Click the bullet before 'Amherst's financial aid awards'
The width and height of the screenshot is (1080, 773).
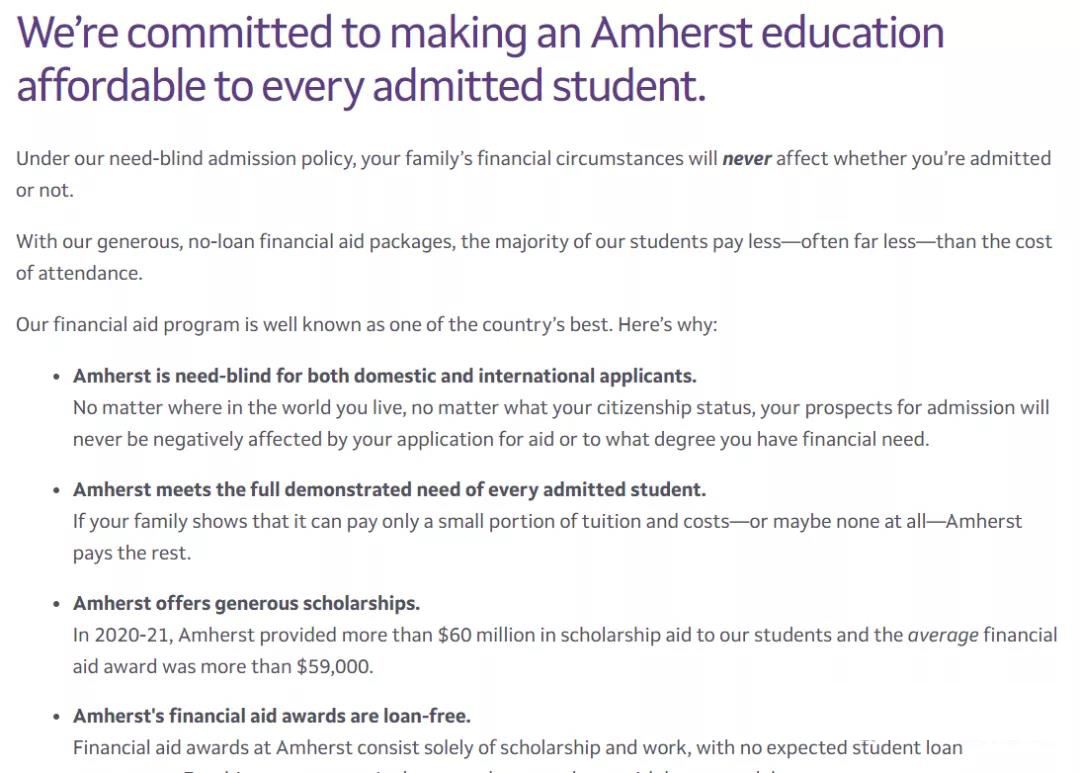coord(56,717)
